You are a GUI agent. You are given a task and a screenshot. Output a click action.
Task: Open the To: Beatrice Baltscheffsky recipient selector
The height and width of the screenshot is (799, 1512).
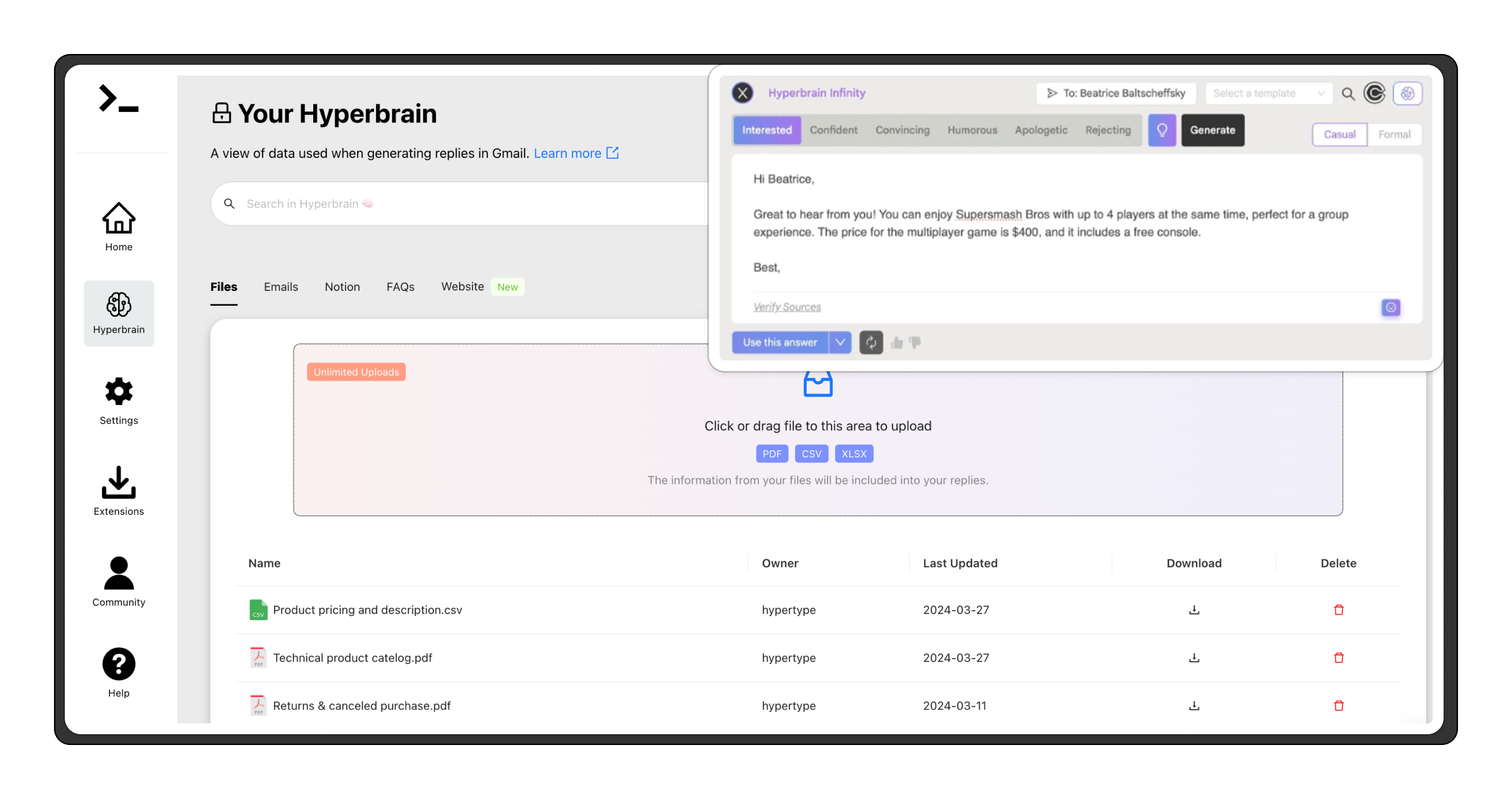(1116, 93)
